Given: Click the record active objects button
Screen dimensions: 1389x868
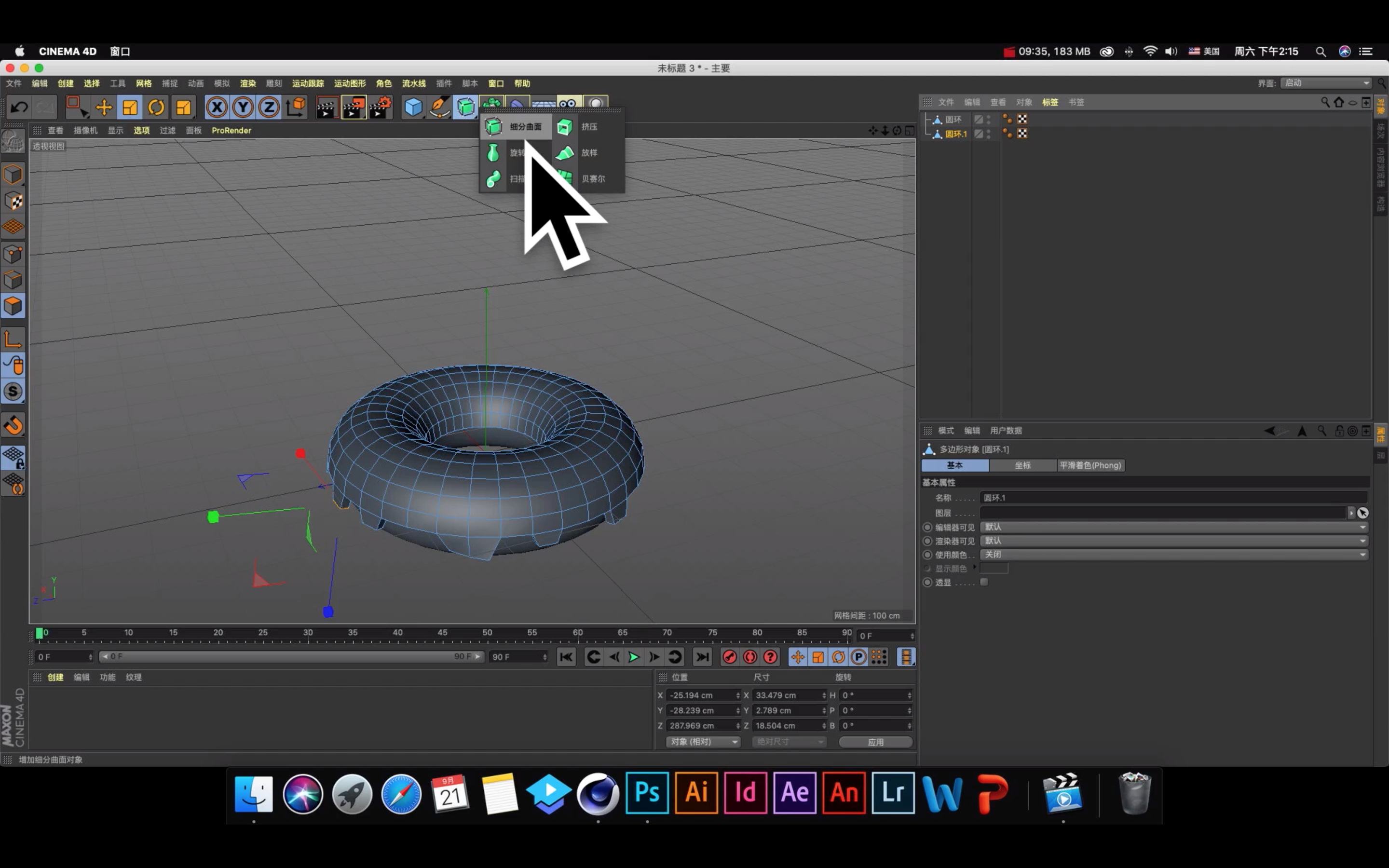Looking at the screenshot, I should point(730,657).
